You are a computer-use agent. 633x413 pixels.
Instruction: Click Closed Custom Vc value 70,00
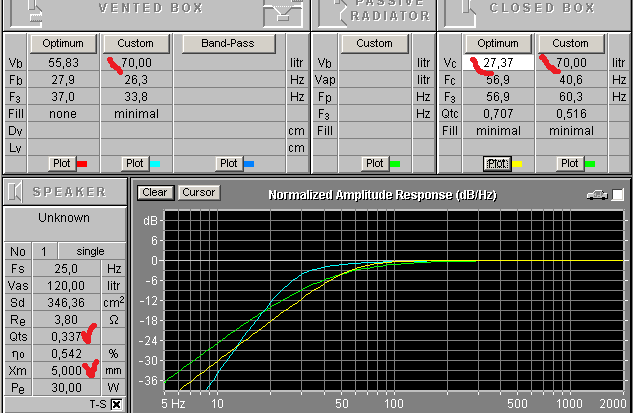(x=571, y=63)
